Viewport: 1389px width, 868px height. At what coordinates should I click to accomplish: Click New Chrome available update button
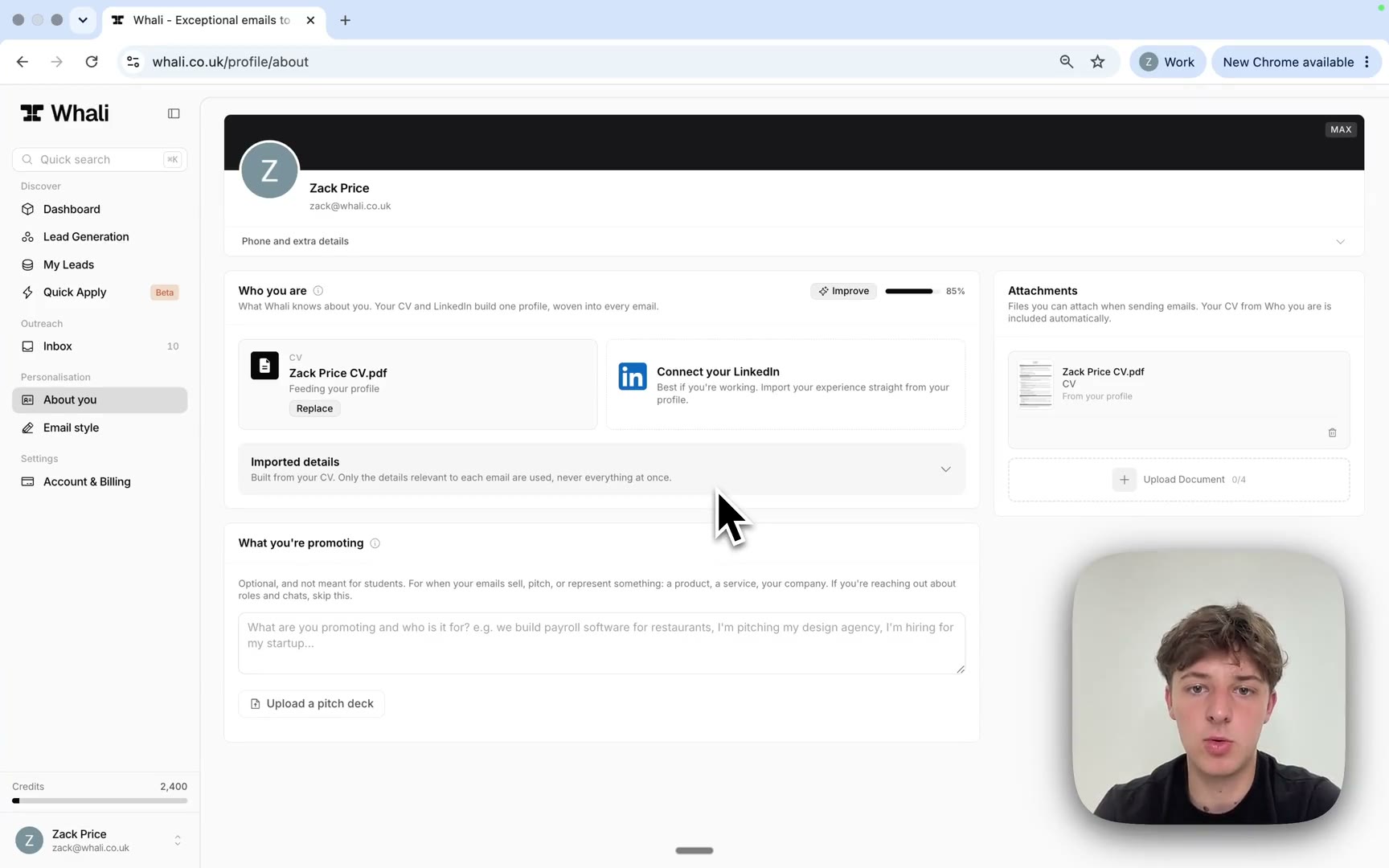click(1296, 62)
